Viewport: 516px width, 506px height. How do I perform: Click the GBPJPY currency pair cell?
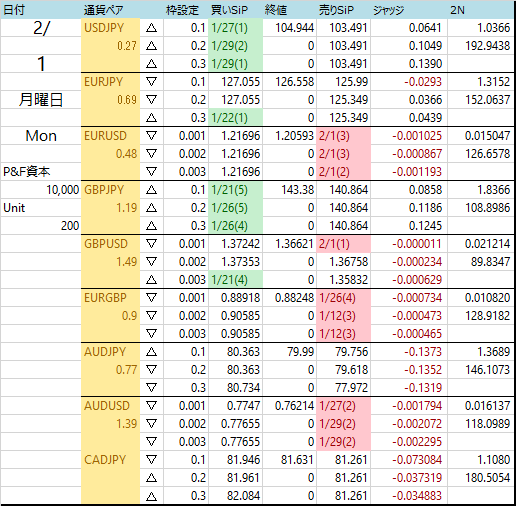point(110,190)
